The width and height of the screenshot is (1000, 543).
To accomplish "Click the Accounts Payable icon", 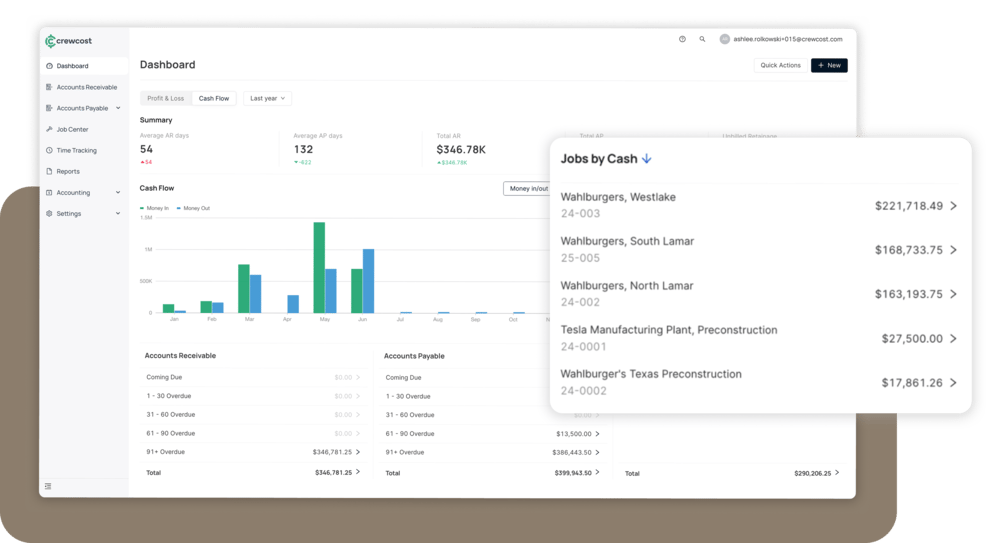I will [x=49, y=108].
